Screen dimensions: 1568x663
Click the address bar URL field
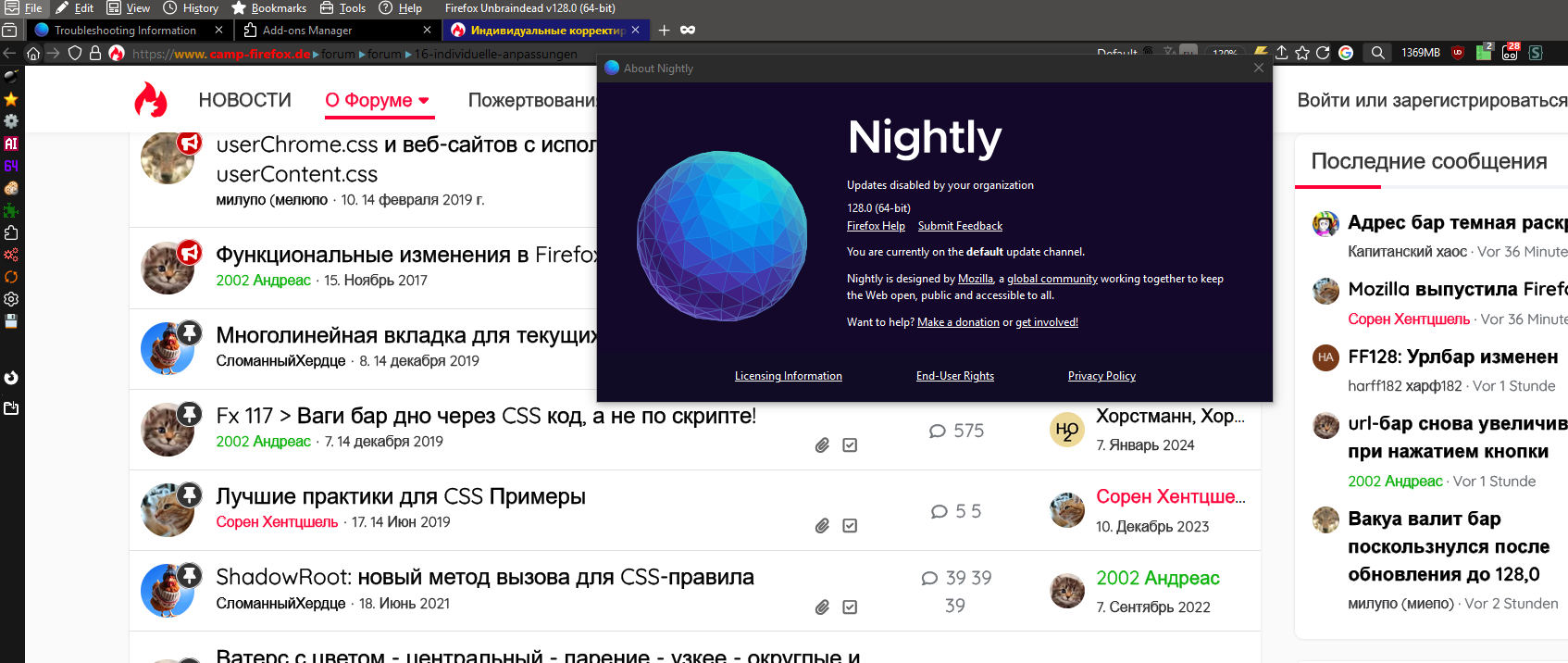click(x=356, y=54)
